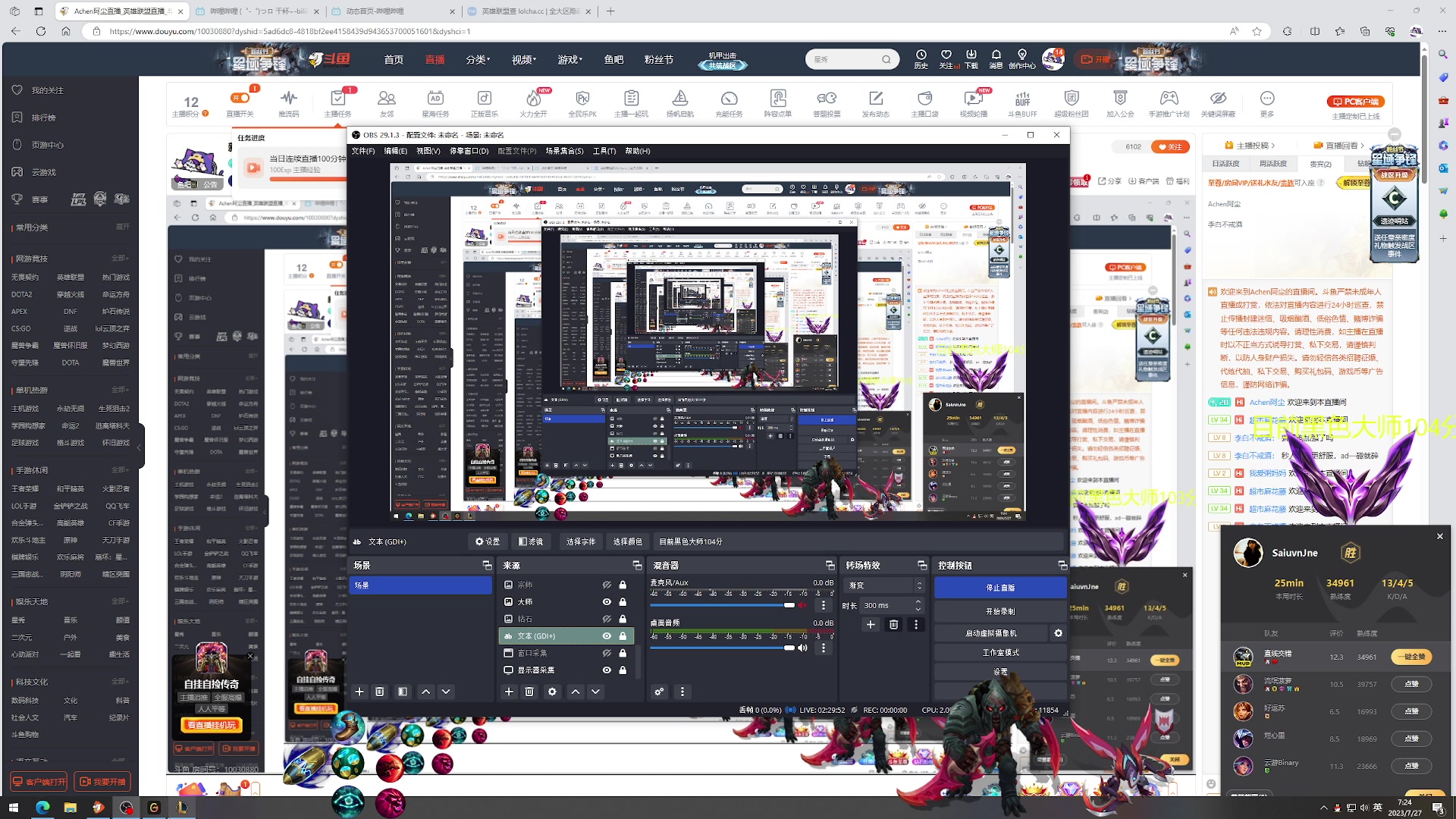Click the 选择颜色 button in OBS source toolbar
Image resolution: width=1456 pixels, height=819 pixels.
click(627, 541)
